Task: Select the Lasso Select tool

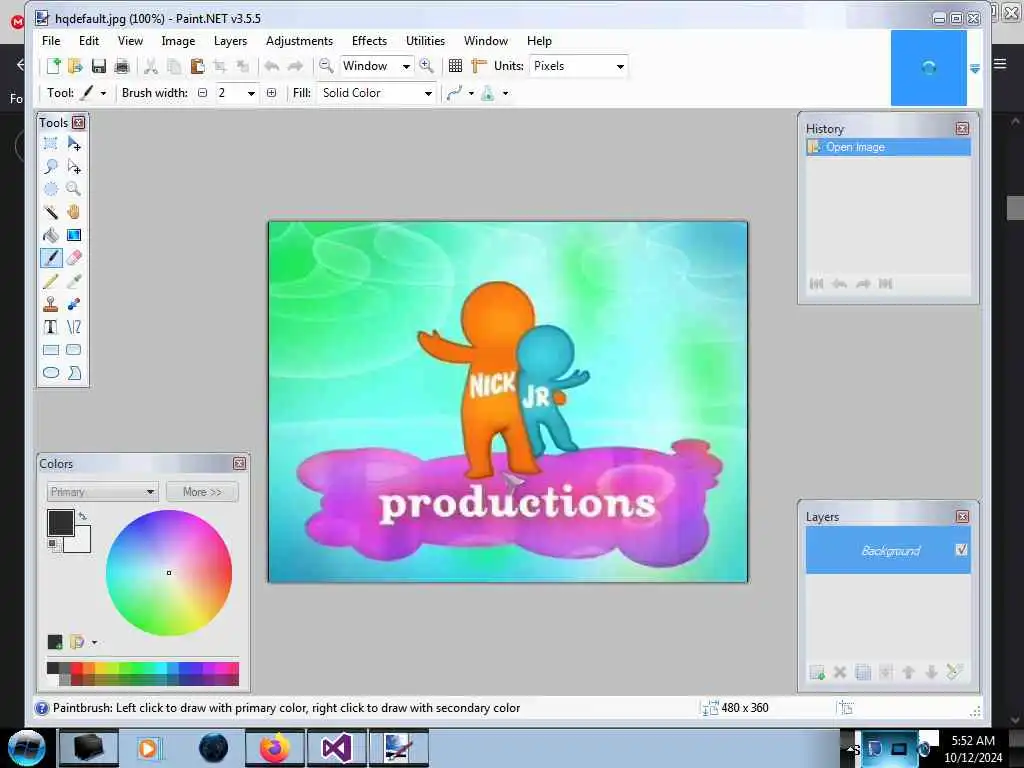Action: [50, 167]
